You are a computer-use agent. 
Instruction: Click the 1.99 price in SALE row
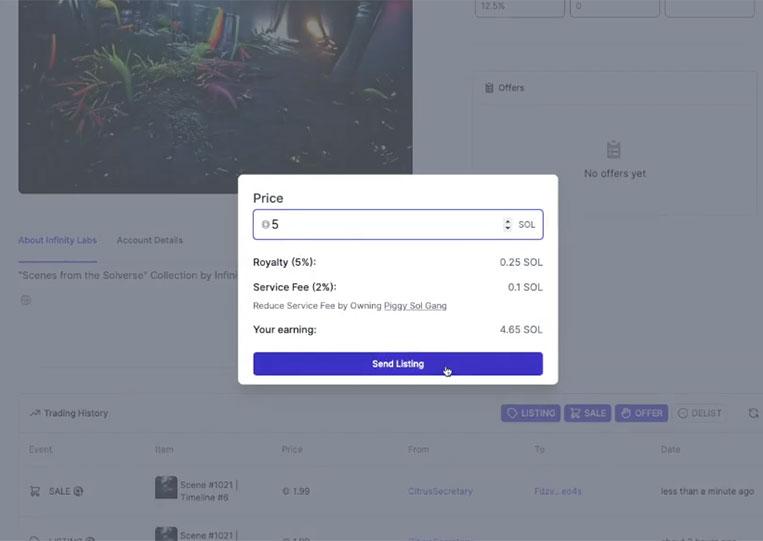296,491
